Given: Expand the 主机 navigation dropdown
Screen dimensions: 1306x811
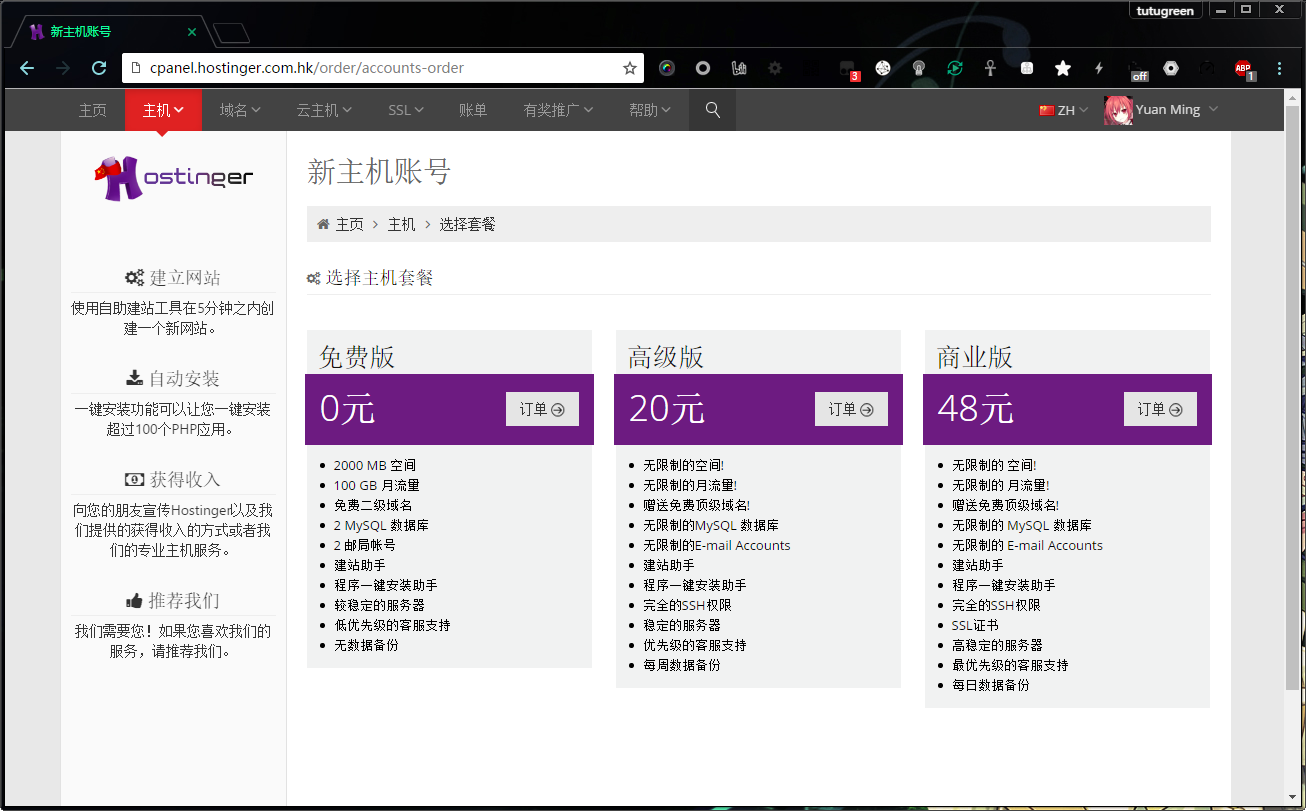Looking at the screenshot, I should tap(163, 110).
